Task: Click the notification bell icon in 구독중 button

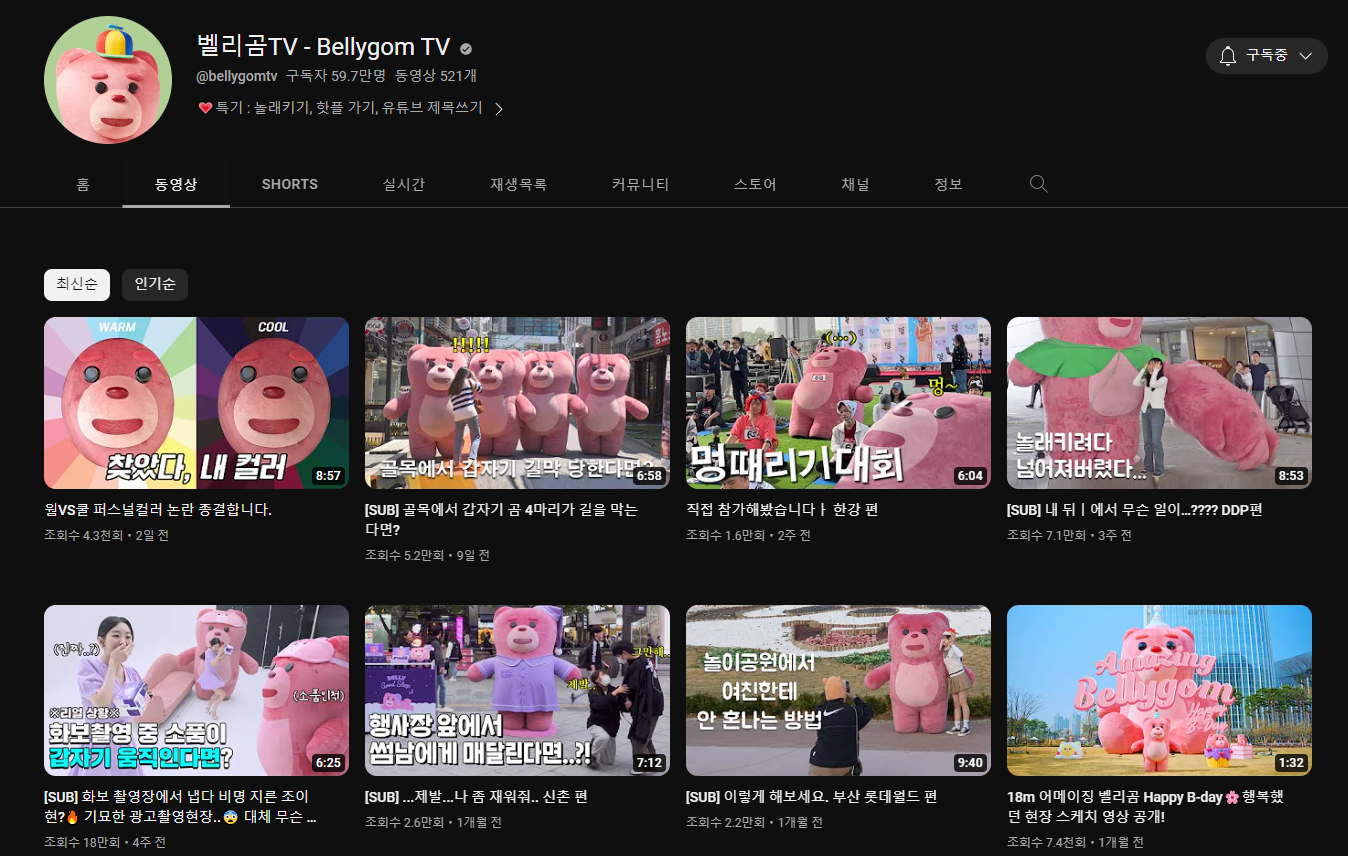Action: point(1228,56)
